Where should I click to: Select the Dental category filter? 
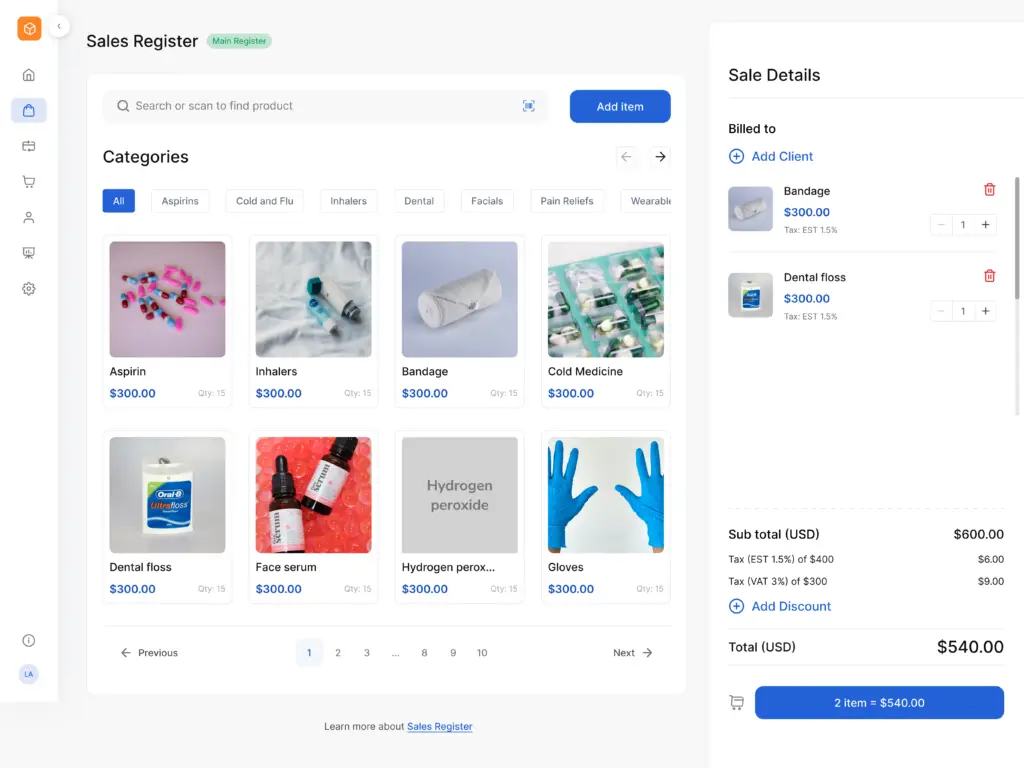click(418, 200)
